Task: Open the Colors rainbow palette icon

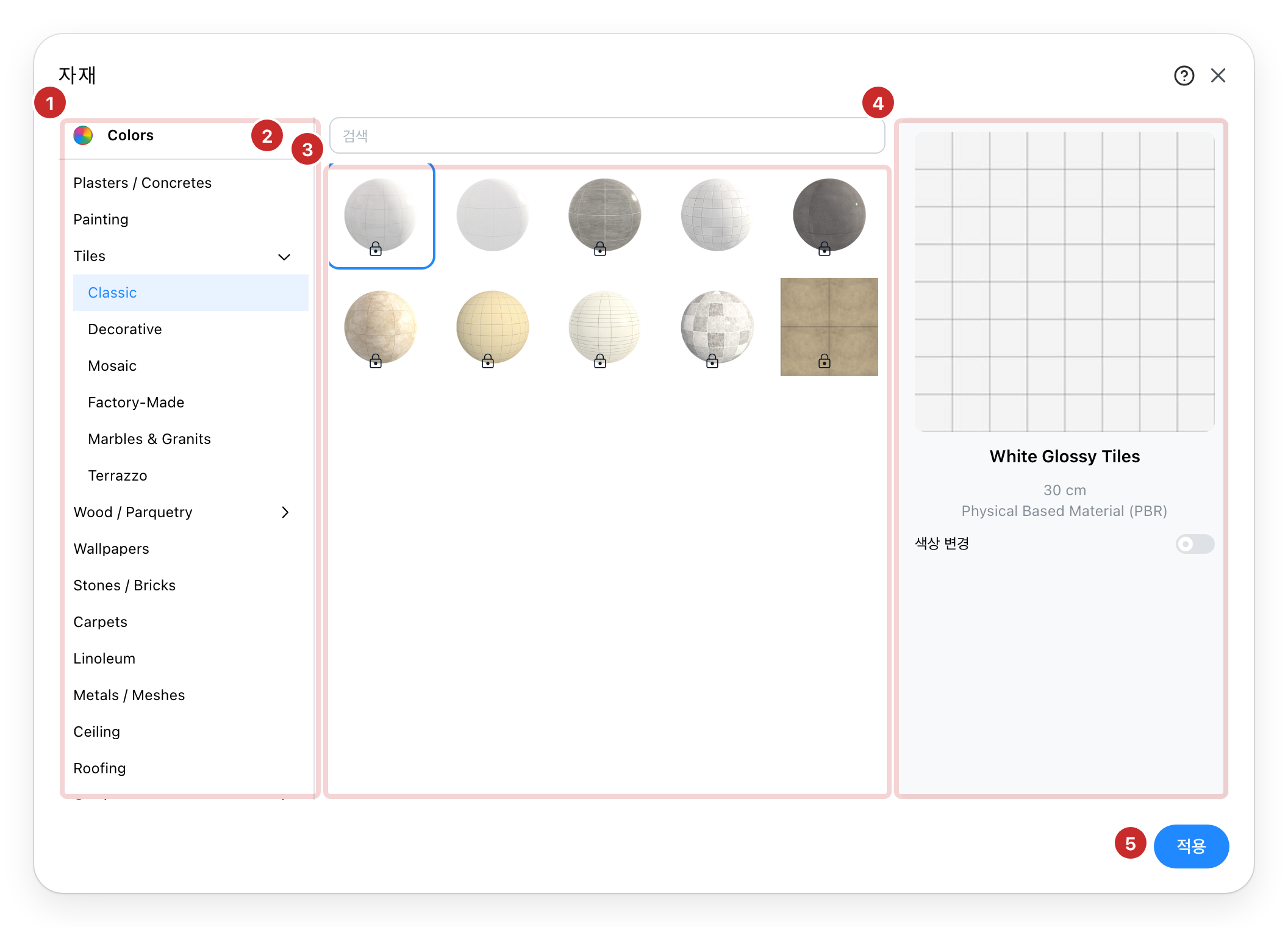Action: (x=84, y=135)
